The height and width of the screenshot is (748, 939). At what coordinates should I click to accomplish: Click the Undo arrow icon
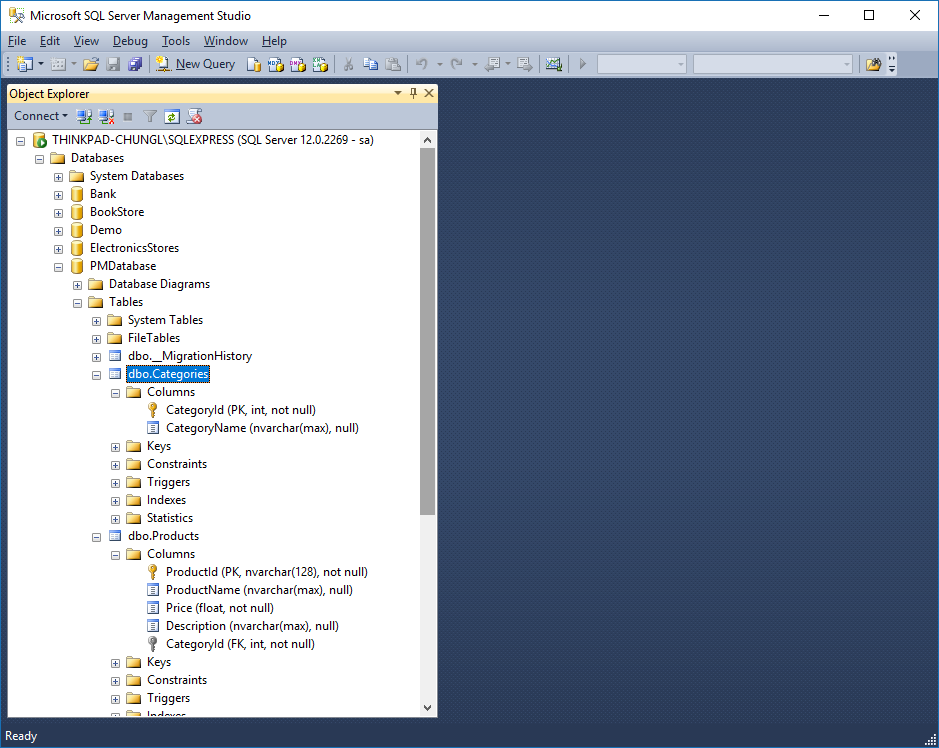coord(422,64)
